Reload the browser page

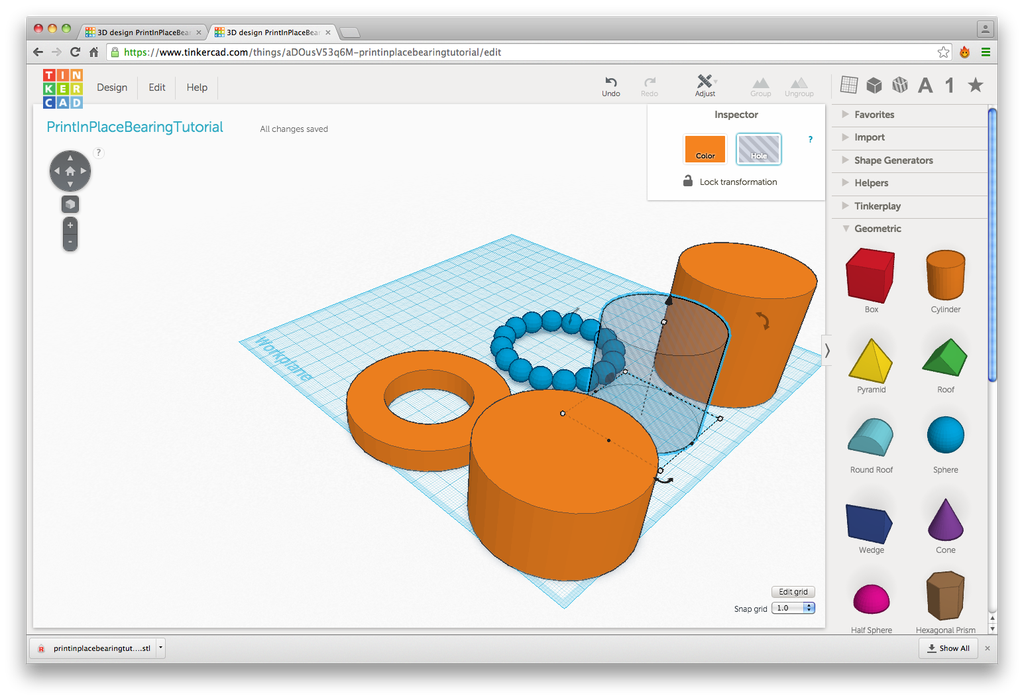coord(75,52)
